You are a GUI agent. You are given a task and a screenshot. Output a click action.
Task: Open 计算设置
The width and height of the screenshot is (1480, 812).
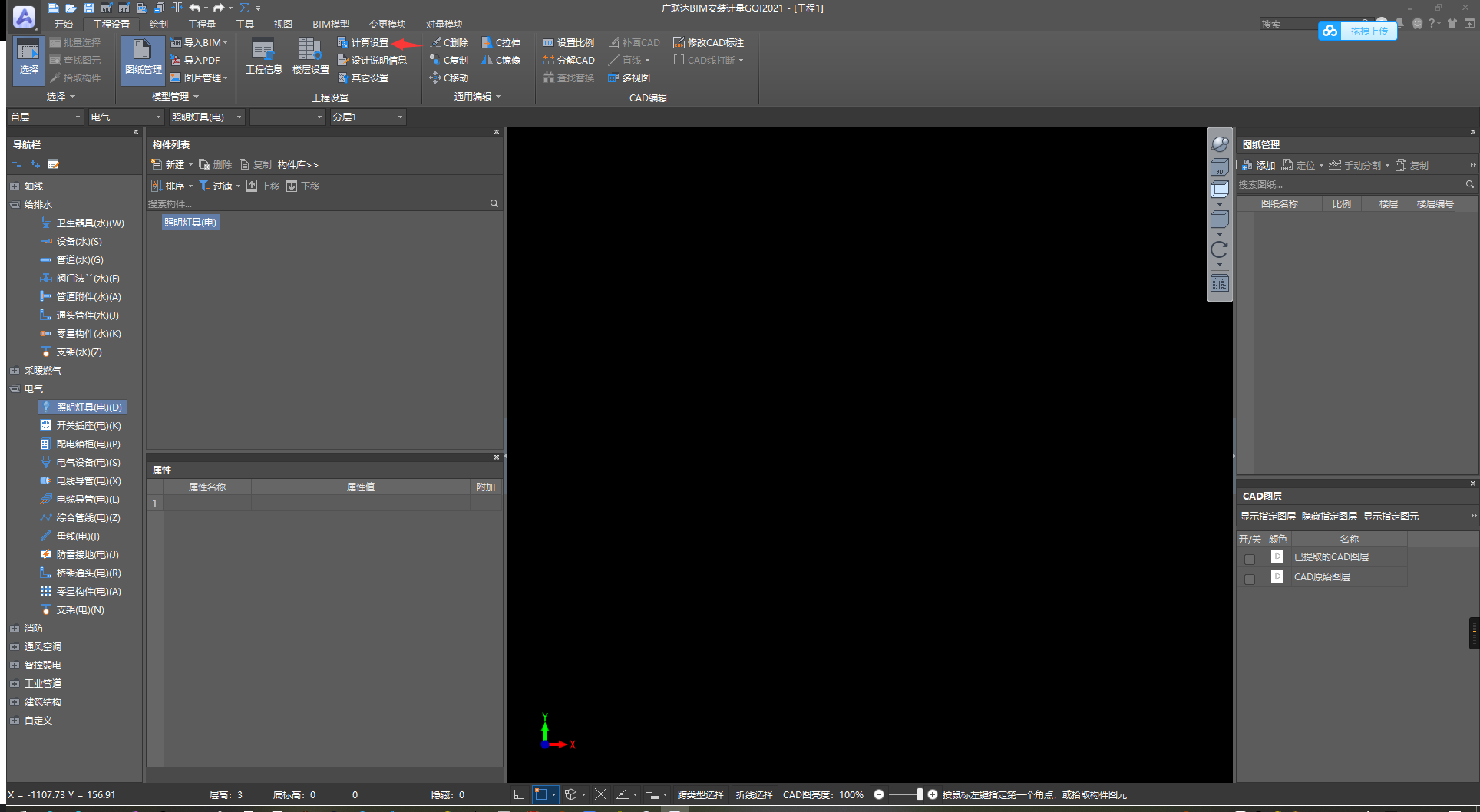(363, 43)
